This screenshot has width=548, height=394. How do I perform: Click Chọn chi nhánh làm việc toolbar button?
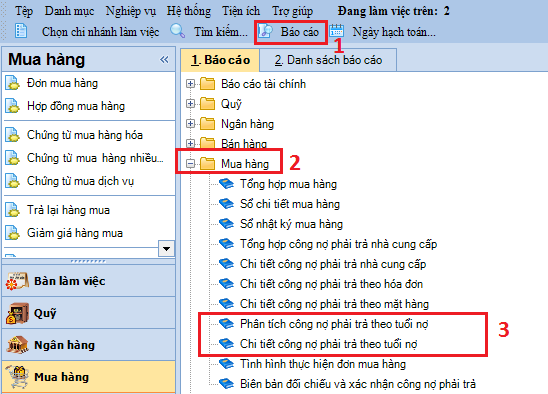click(100, 32)
